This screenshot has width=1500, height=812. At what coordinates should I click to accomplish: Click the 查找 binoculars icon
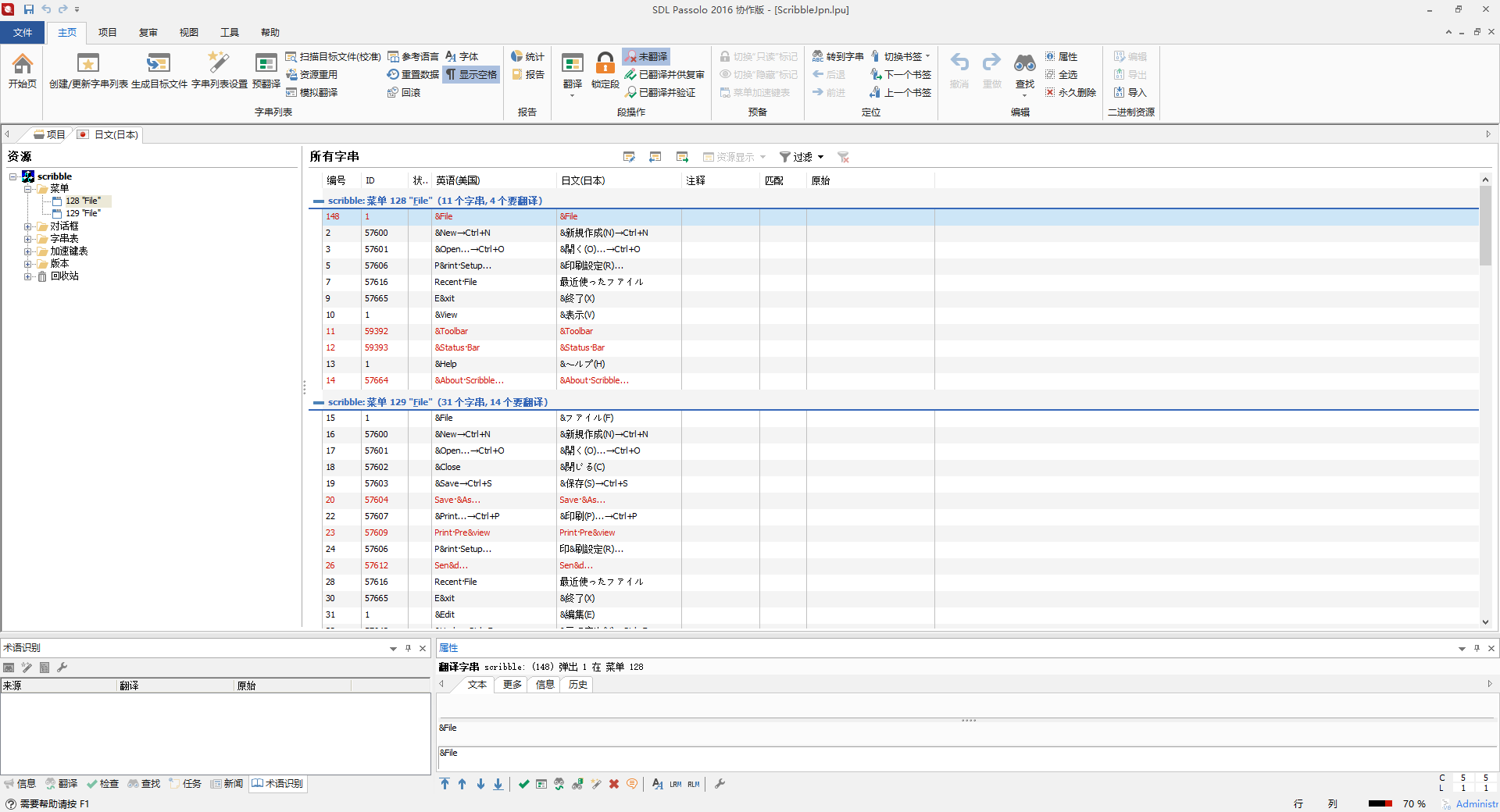pyautogui.click(x=1024, y=63)
